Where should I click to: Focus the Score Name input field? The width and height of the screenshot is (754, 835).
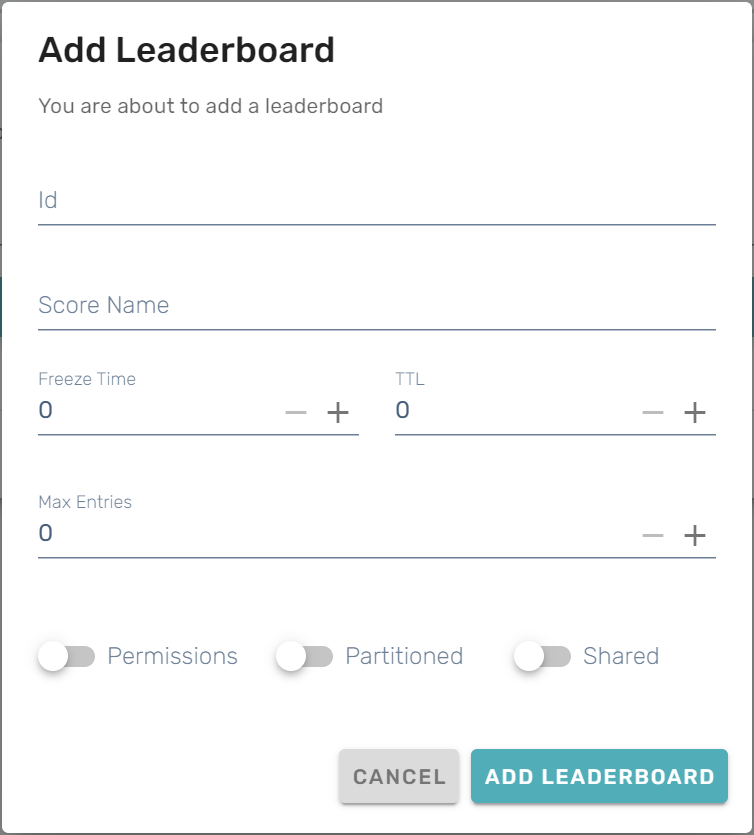(x=376, y=306)
